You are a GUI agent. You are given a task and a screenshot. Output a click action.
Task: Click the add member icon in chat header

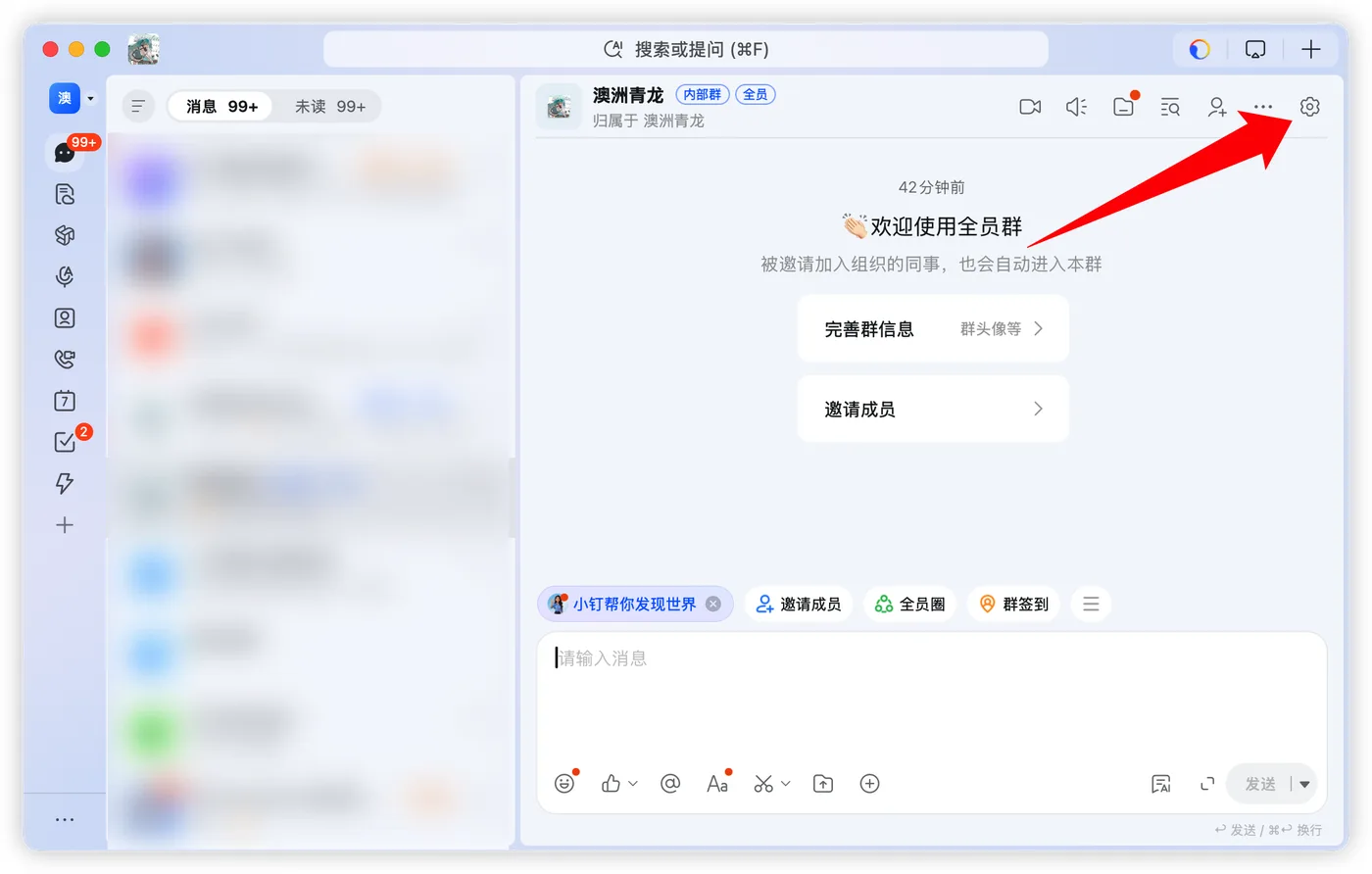click(x=1217, y=107)
